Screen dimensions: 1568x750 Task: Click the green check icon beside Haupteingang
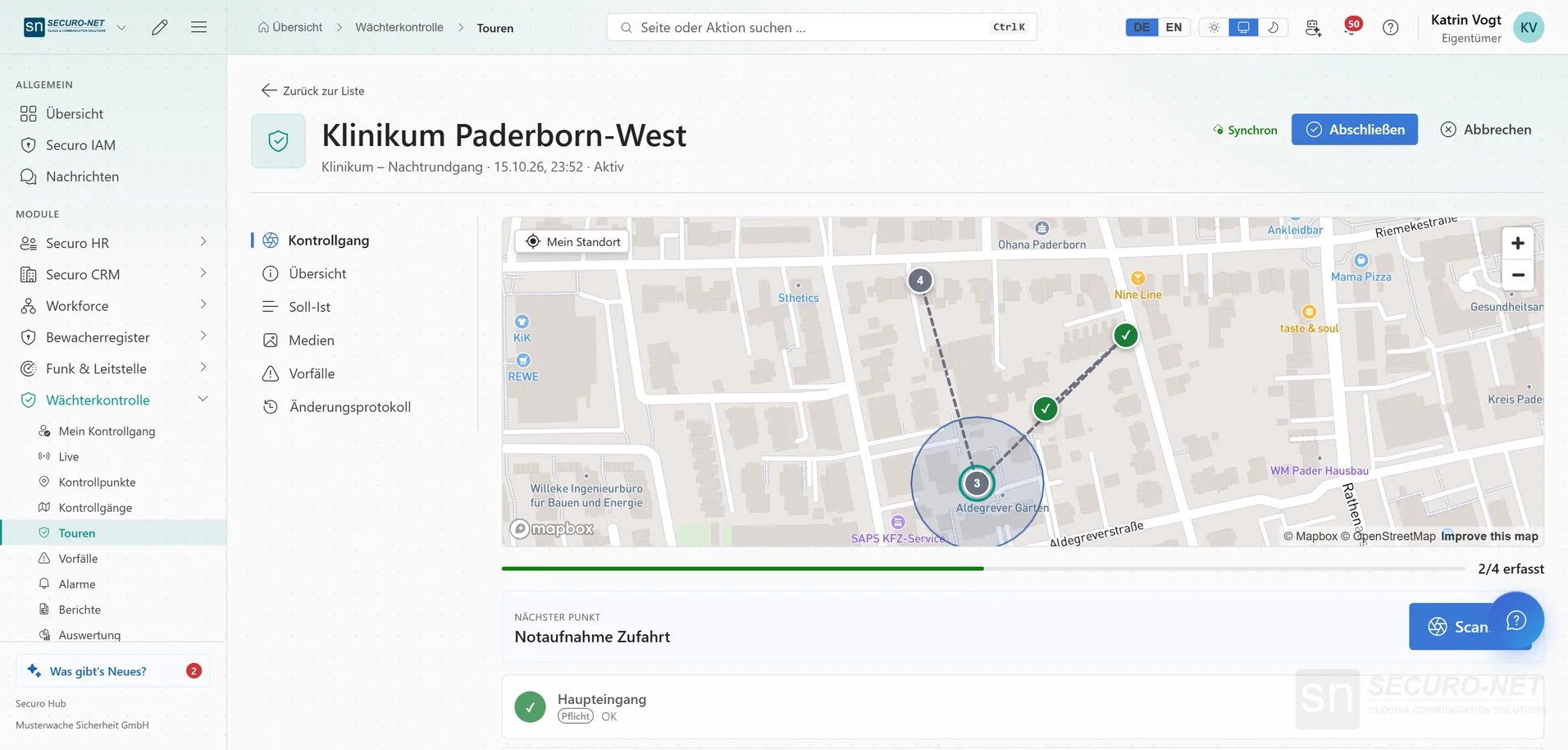coord(530,707)
